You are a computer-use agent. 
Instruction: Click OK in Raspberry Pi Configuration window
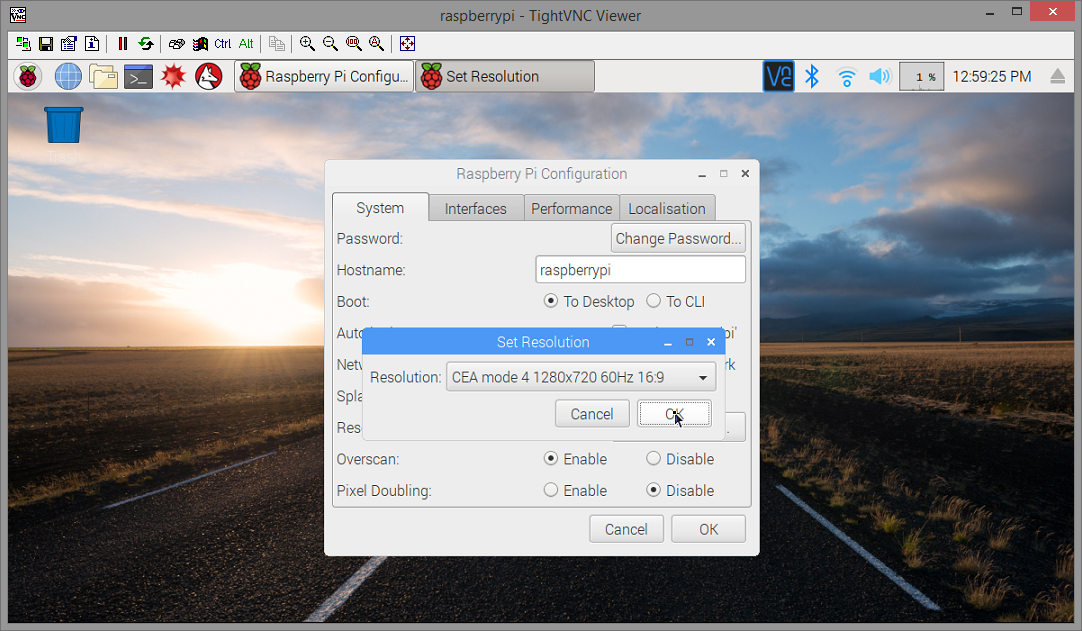(x=709, y=530)
